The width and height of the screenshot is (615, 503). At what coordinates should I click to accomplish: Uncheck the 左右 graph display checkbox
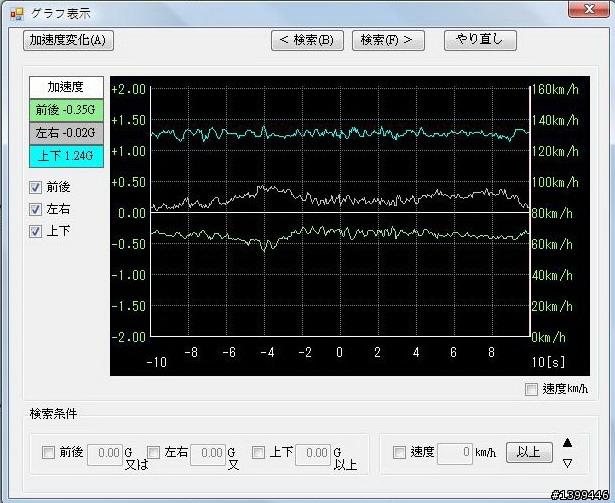(35, 210)
